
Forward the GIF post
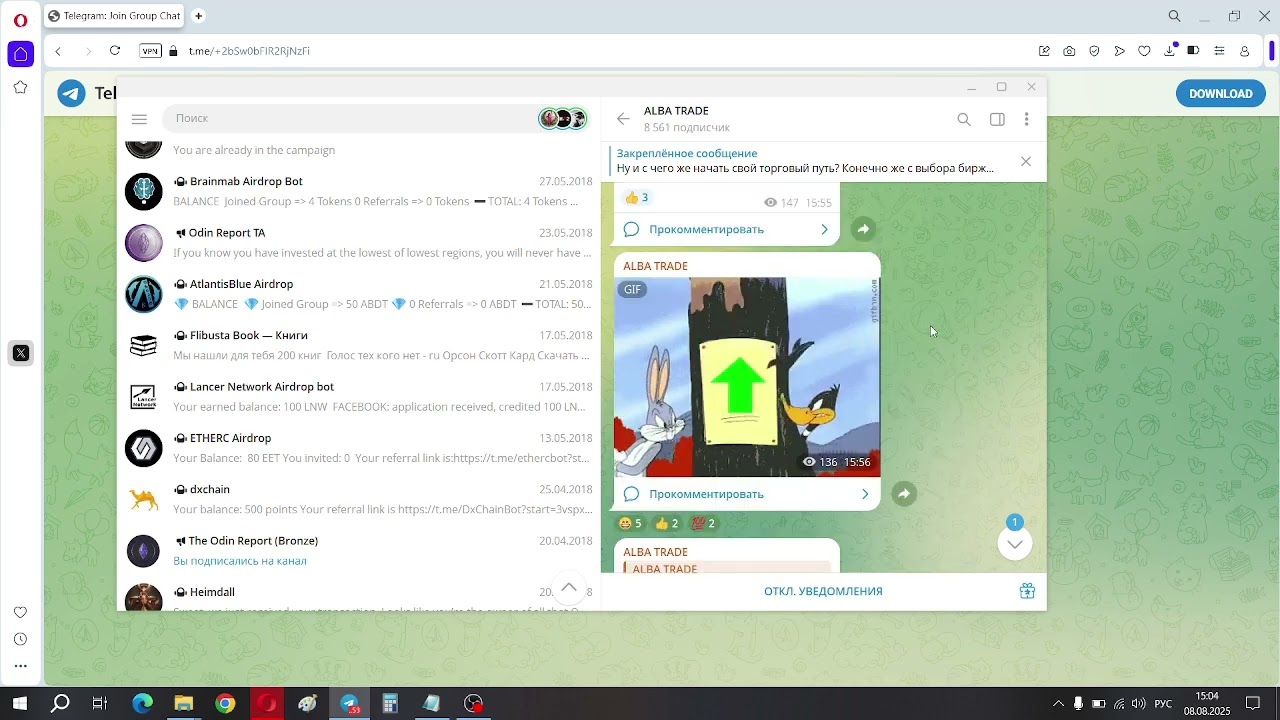pos(904,494)
